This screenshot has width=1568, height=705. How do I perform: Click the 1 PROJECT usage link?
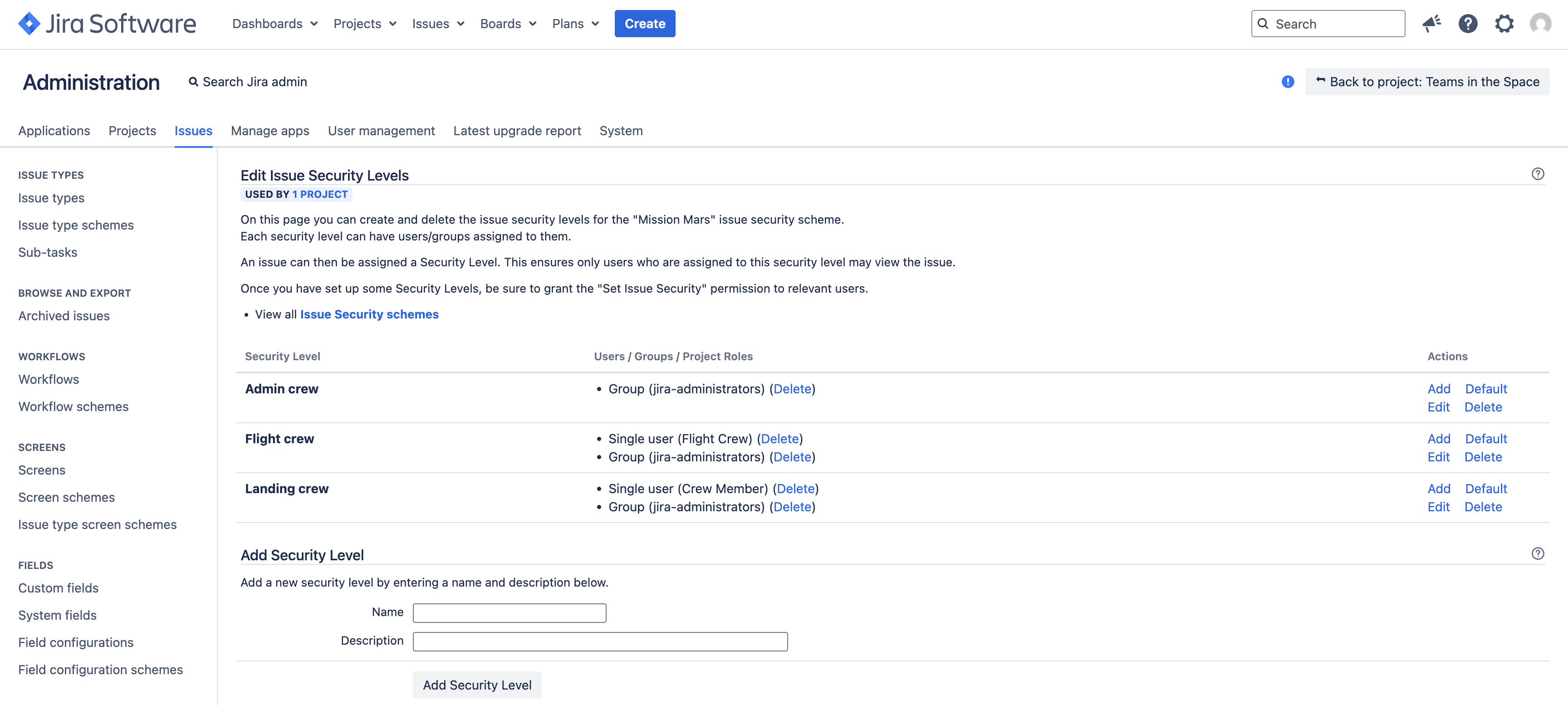[319, 194]
